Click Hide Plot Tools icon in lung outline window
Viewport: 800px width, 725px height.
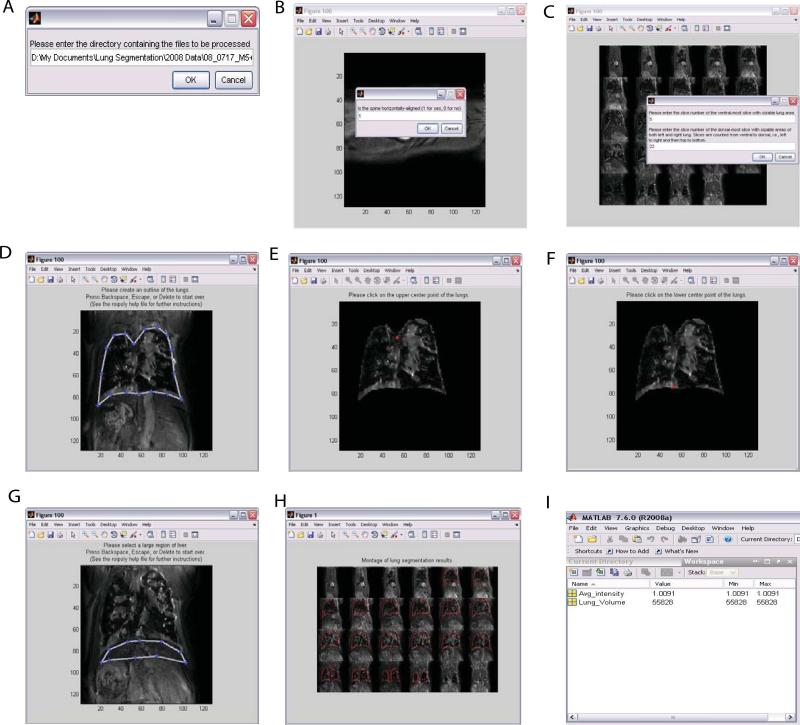pyautogui.click(x=186, y=280)
